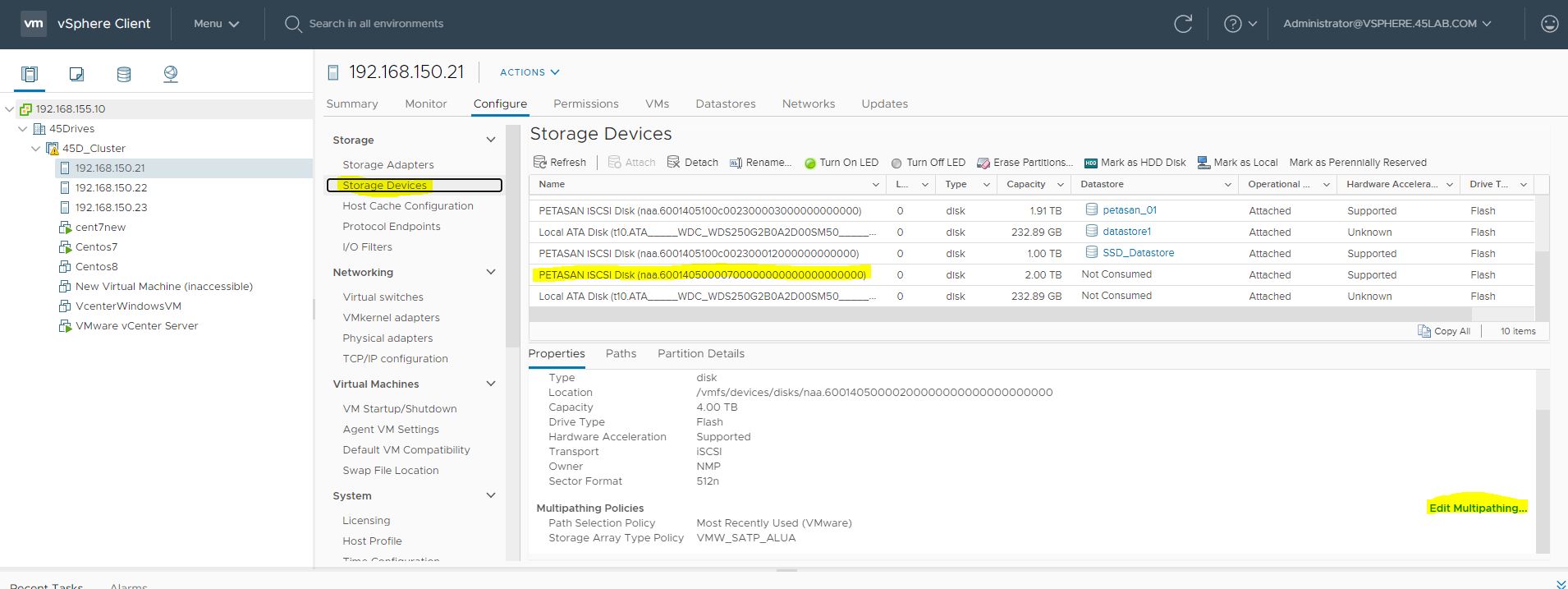This screenshot has height=589, width=1568.
Task: Click Turn Off LED
Action: tap(928, 162)
